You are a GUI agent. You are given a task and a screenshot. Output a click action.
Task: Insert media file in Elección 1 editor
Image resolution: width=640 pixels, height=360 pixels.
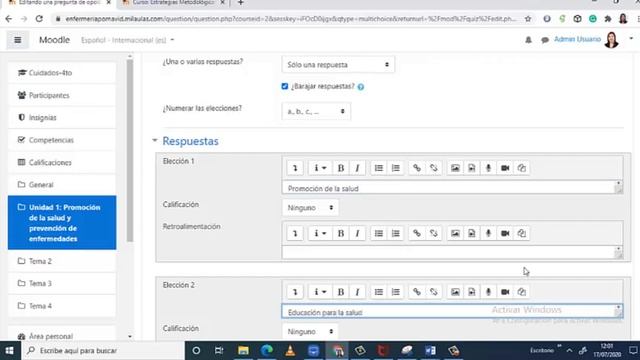click(x=472, y=168)
